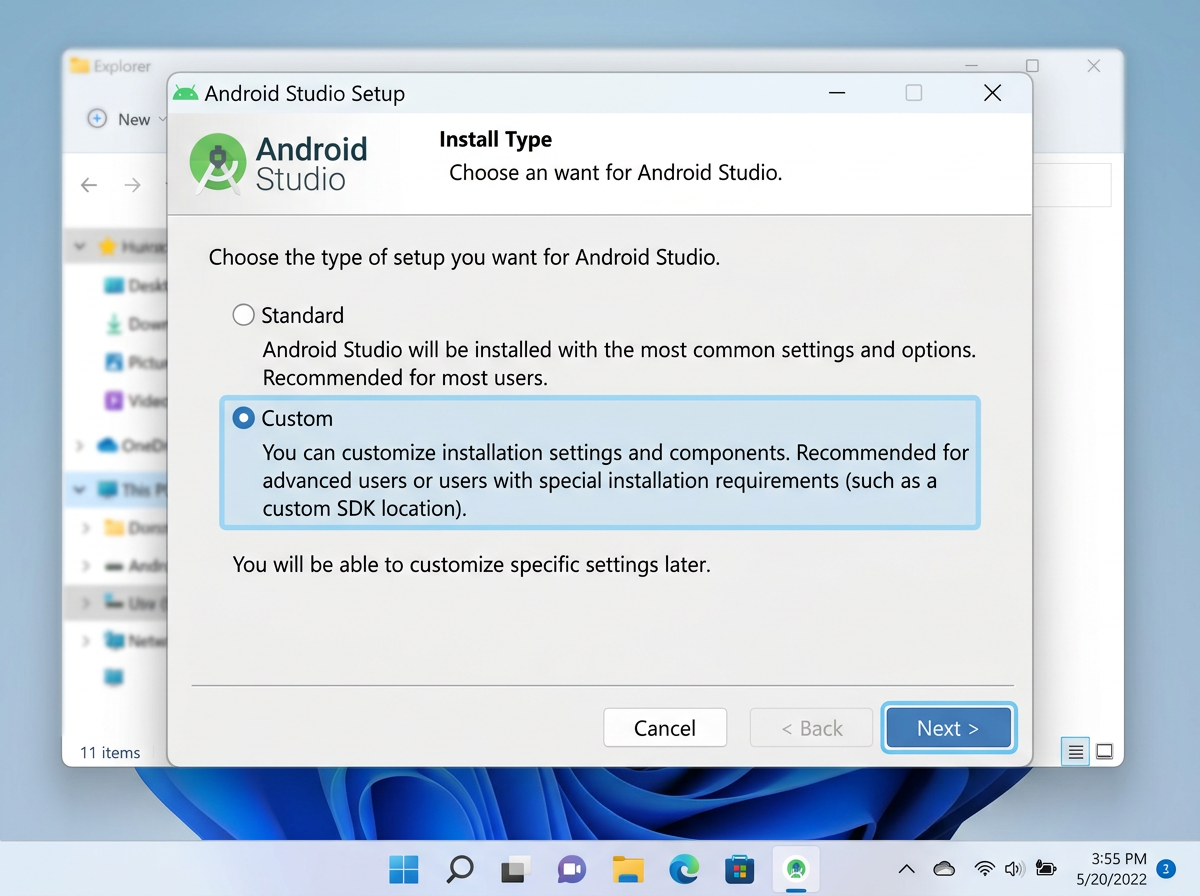
Task: Click the Android Studio logo in header
Action: tap(279, 163)
